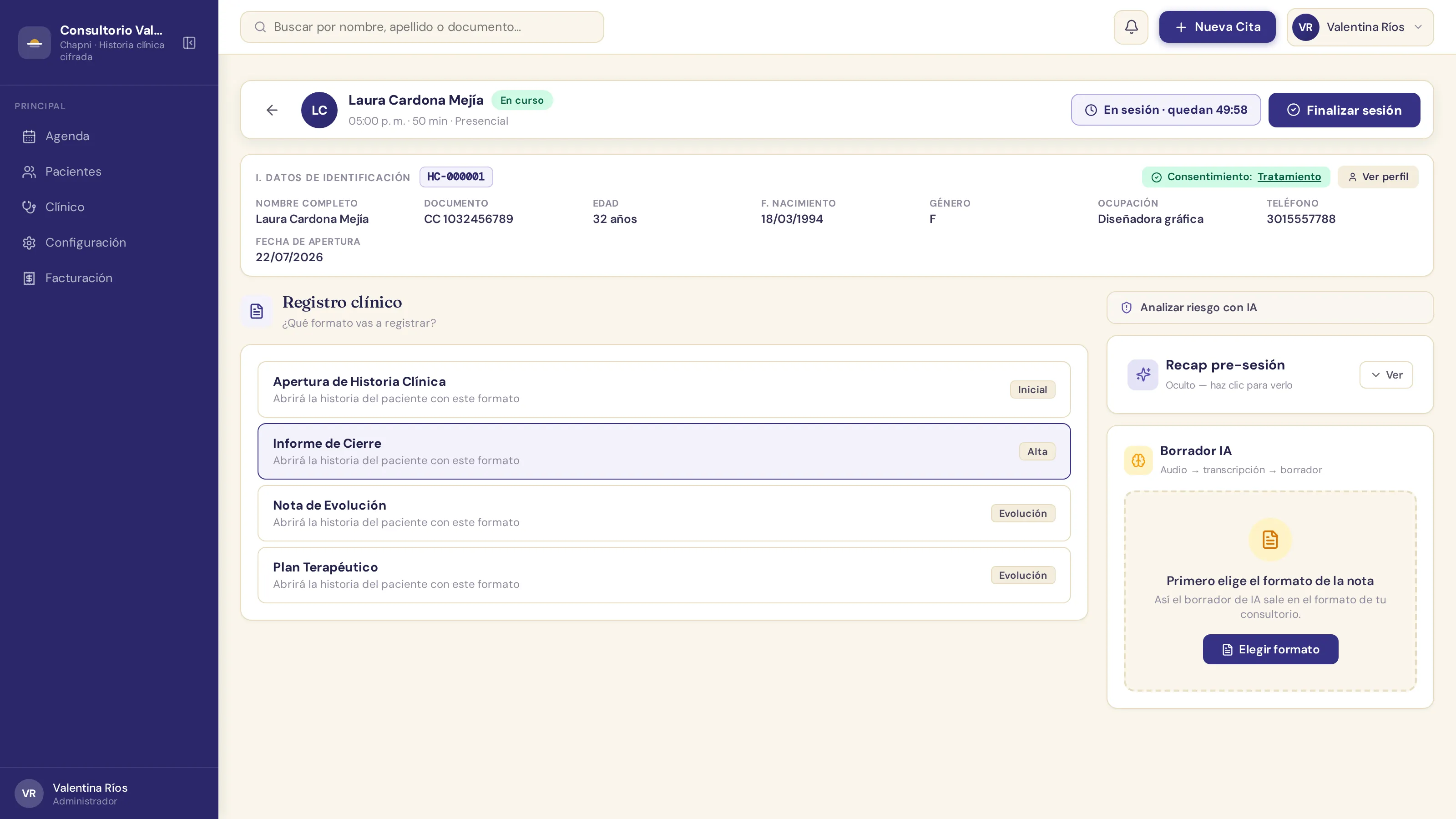Go back using the left arrow

[x=272, y=110]
